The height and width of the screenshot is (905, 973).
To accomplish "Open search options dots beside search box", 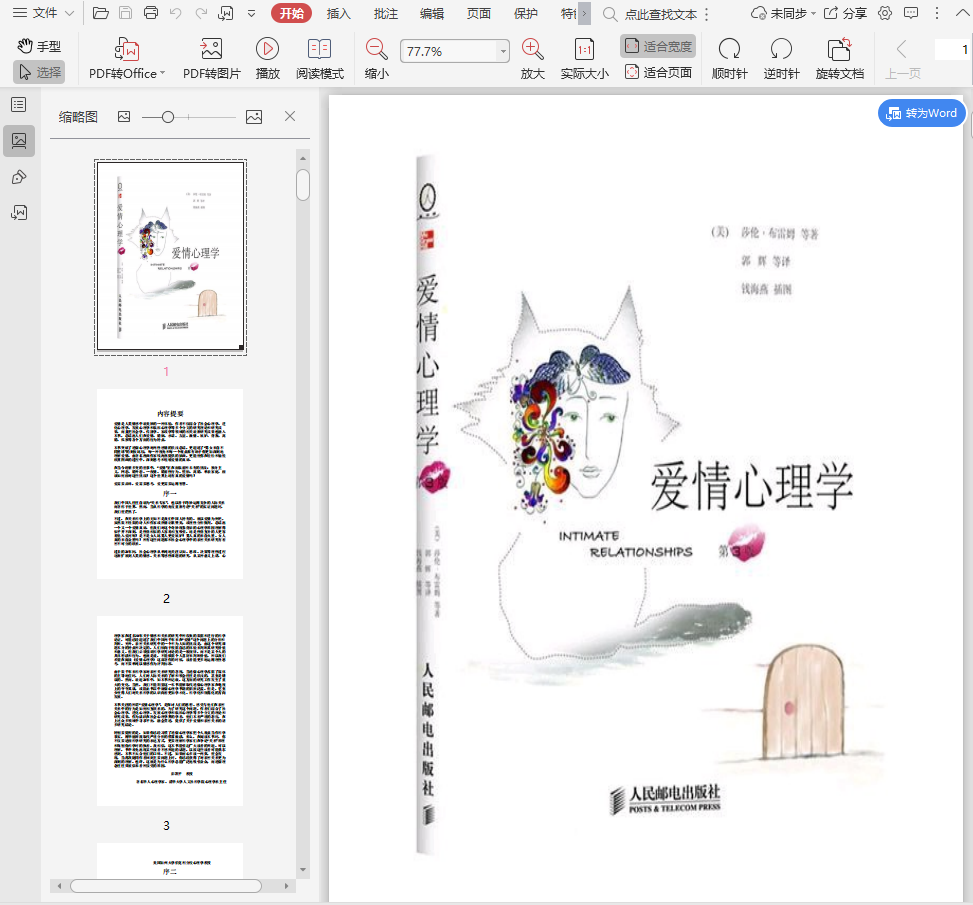I will coord(707,14).
